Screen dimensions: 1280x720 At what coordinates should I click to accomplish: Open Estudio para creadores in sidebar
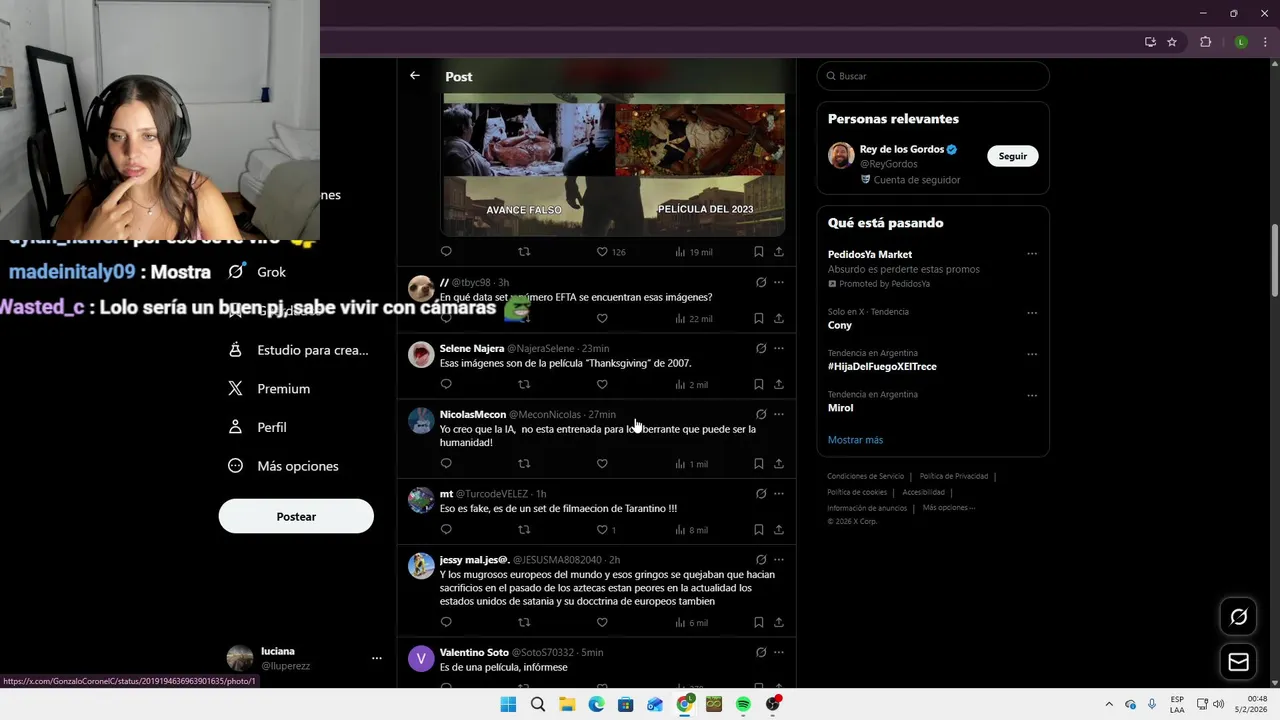pos(298,350)
